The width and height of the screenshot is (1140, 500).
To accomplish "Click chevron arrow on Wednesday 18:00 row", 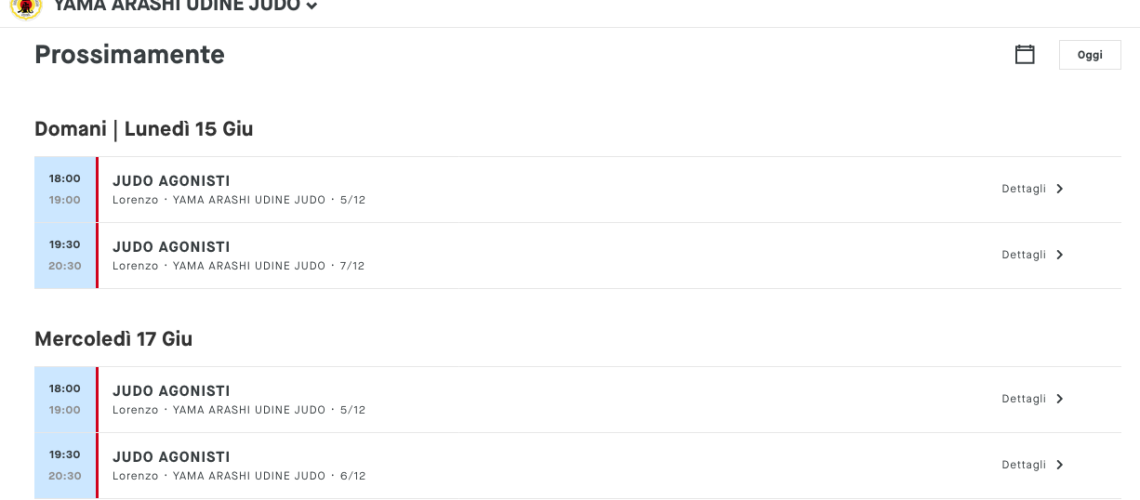I will click(1059, 399).
